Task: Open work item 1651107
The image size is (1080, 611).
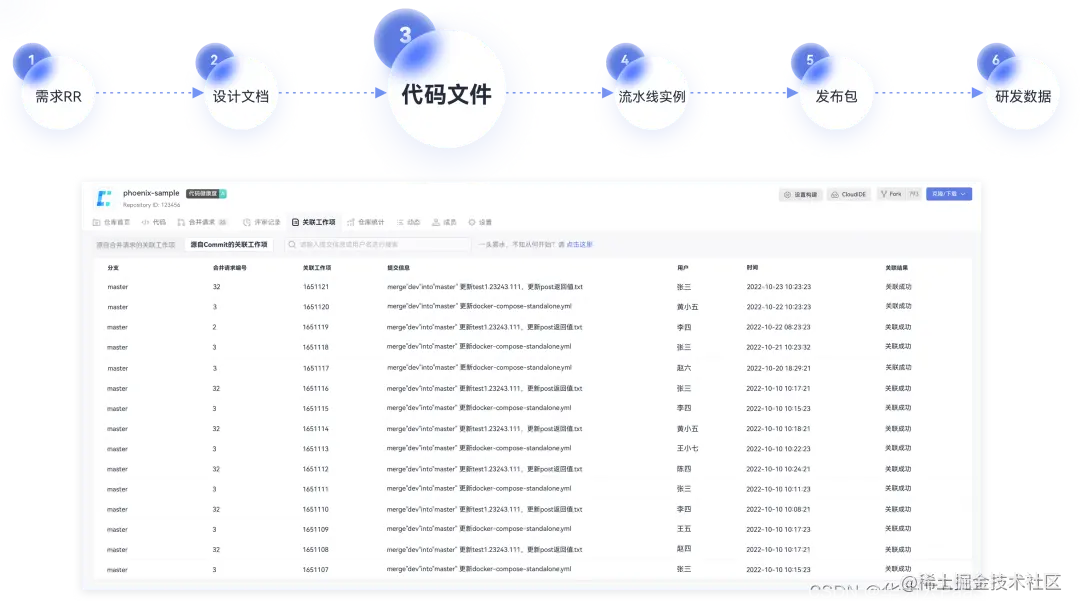Action: pyautogui.click(x=315, y=570)
